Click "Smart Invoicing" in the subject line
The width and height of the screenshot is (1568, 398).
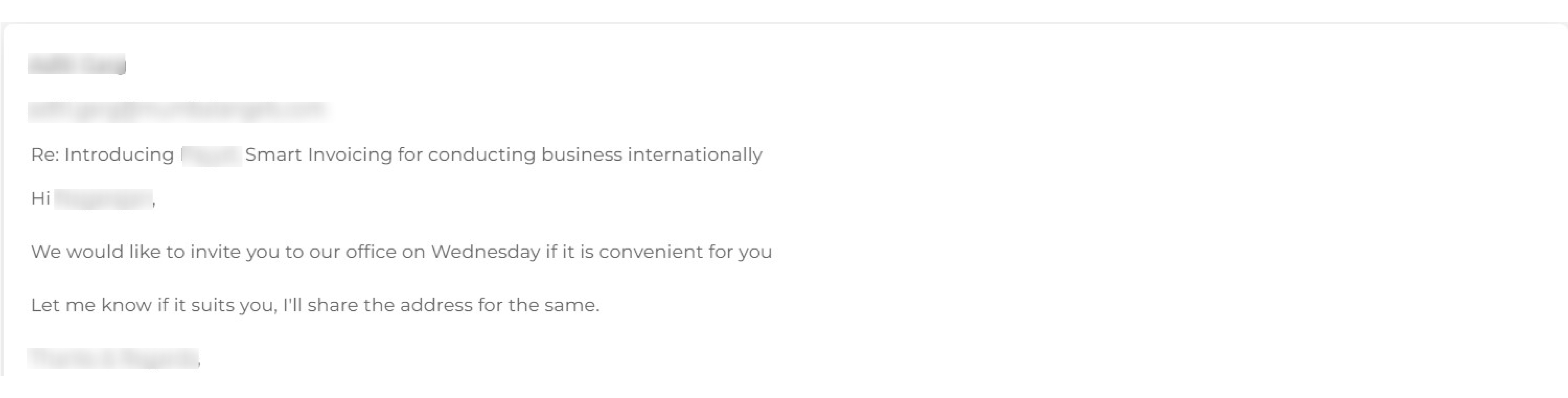click(x=318, y=155)
